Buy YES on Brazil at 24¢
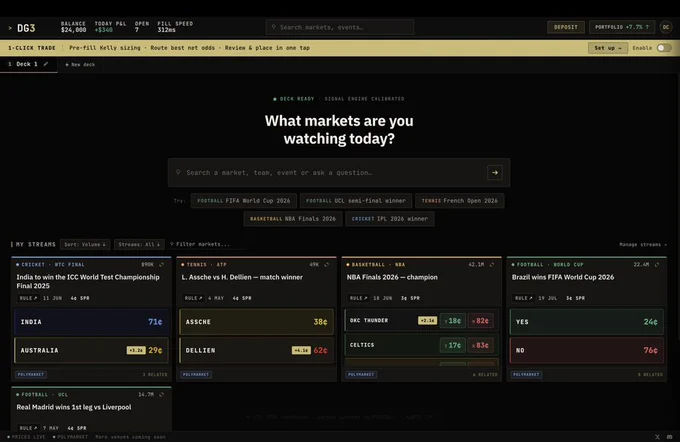680x442 pixels. click(x=586, y=322)
